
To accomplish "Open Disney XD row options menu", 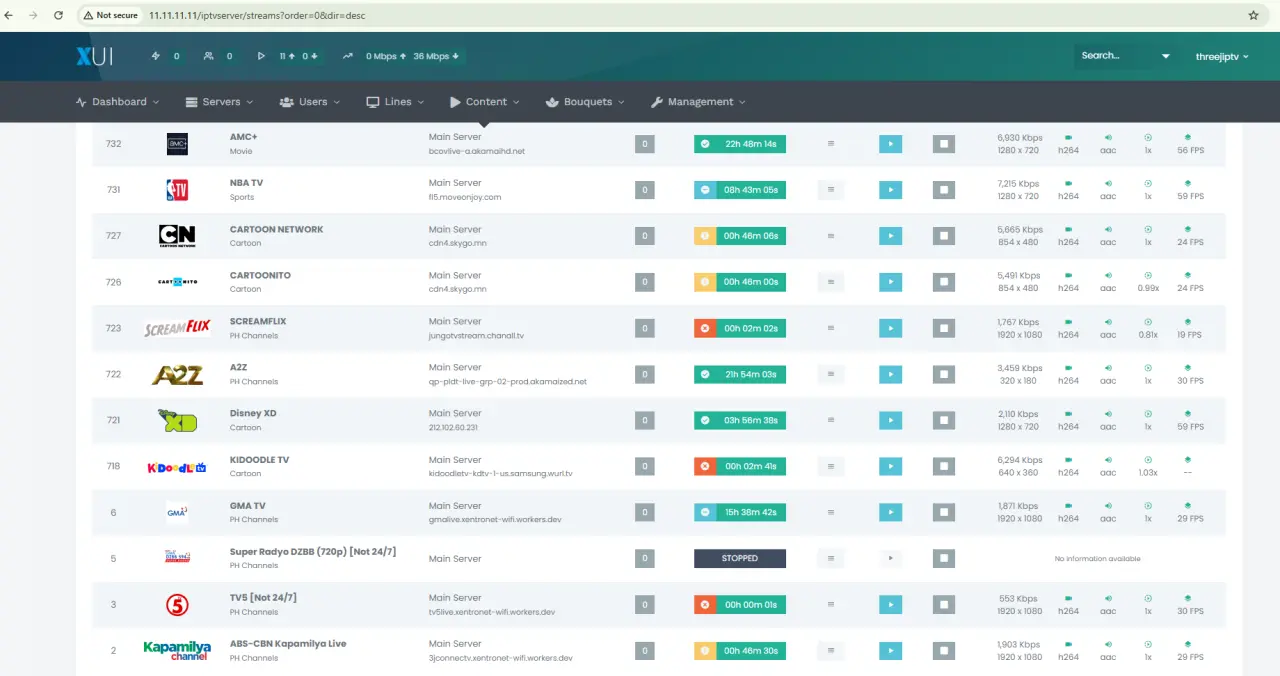I will (x=831, y=420).
